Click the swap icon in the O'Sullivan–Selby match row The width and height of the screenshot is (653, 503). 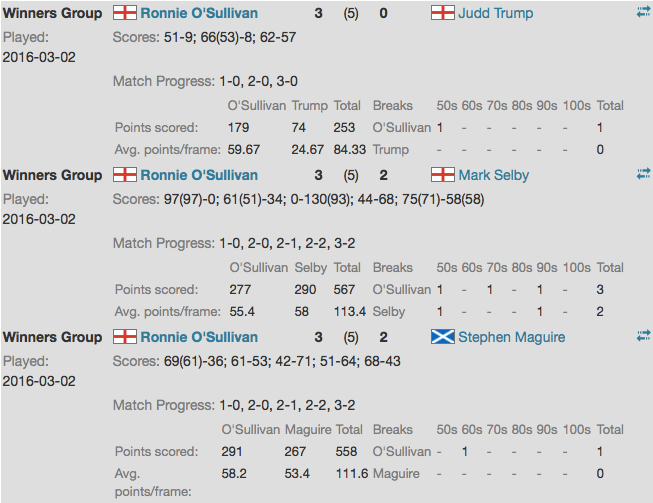tap(643, 174)
